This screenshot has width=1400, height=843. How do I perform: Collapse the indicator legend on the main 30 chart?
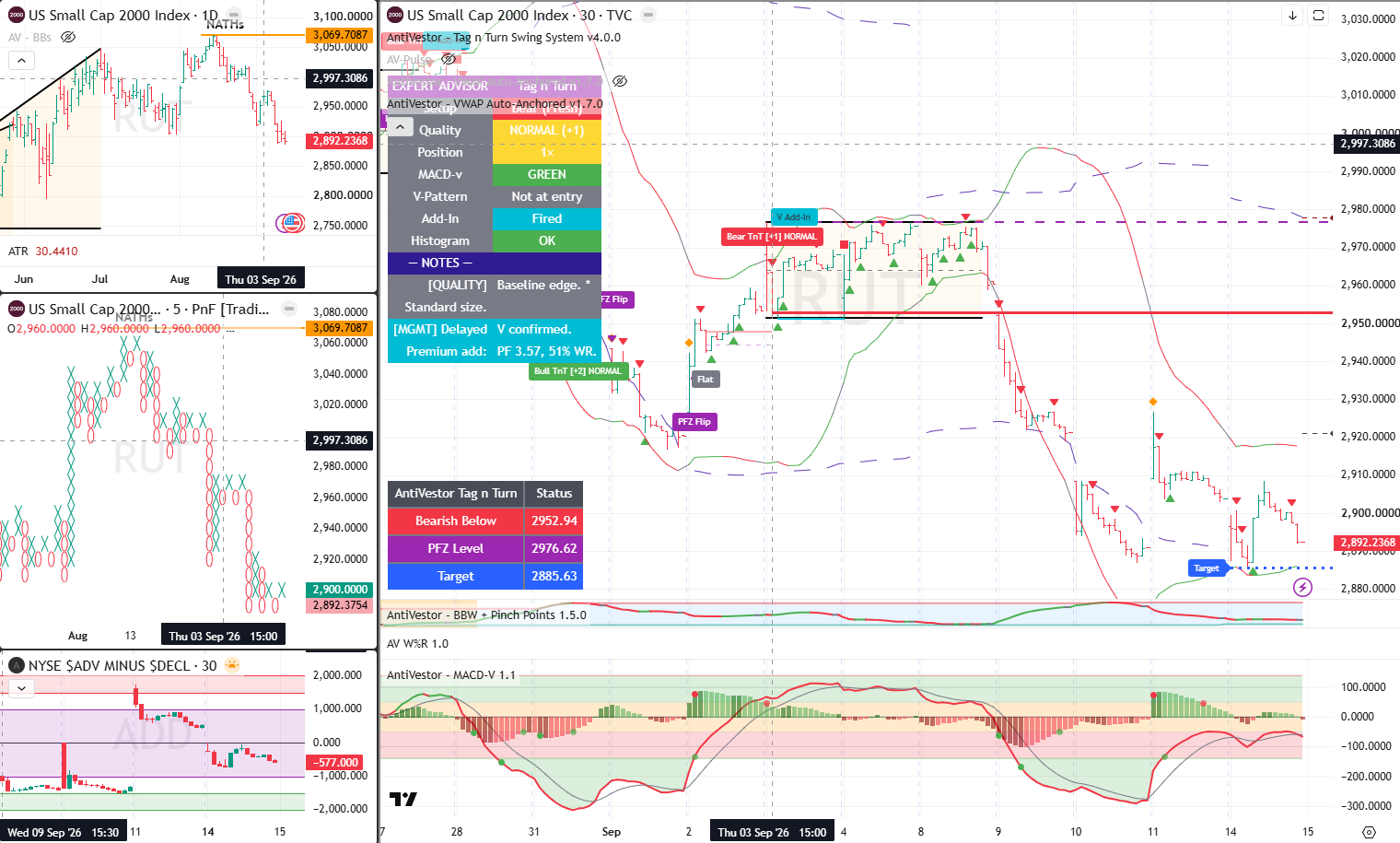click(400, 127)
